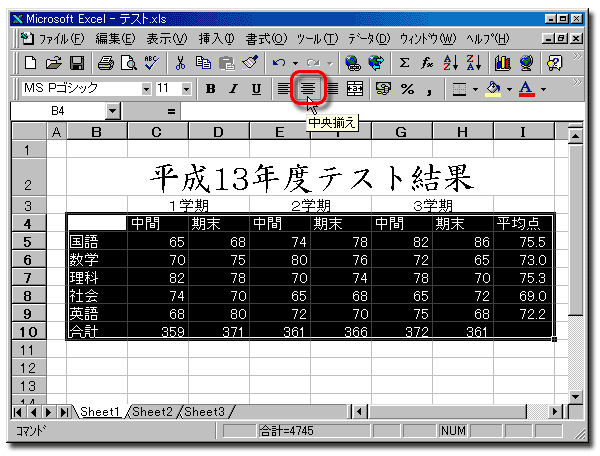Viewport: 600px width, 456px height.
Task: Apply currency style icon
Action: click(383, 89)
